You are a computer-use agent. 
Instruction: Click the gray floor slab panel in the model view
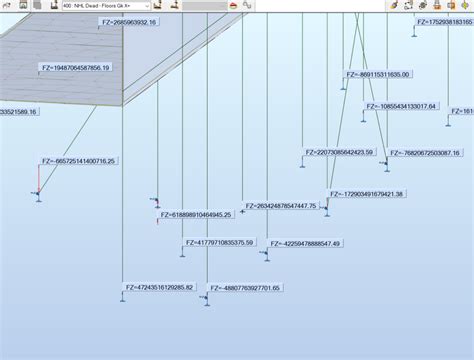pyautogui.click(x=60, y=60)
